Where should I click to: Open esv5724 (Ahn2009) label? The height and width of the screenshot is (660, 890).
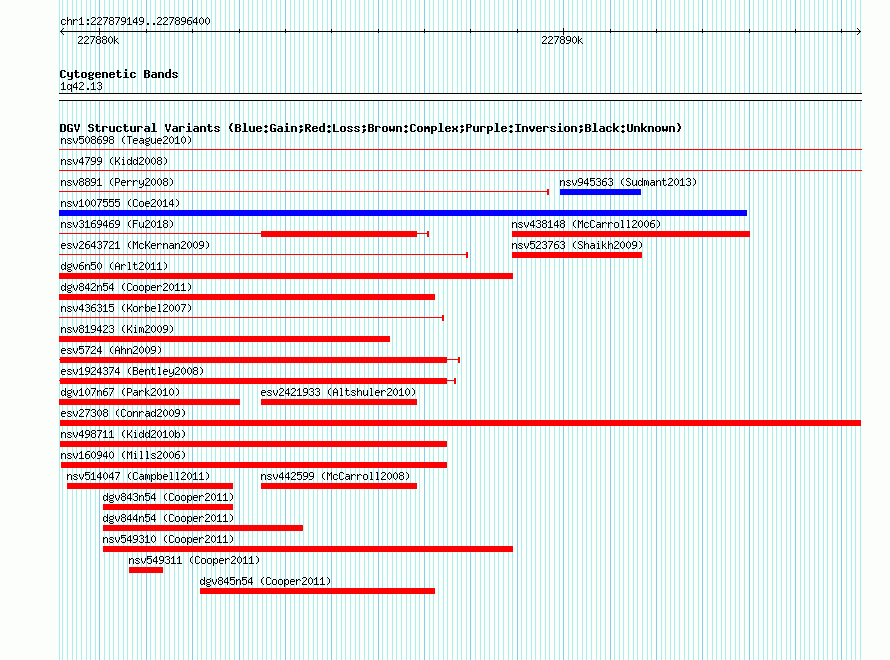tap(111, 350)
